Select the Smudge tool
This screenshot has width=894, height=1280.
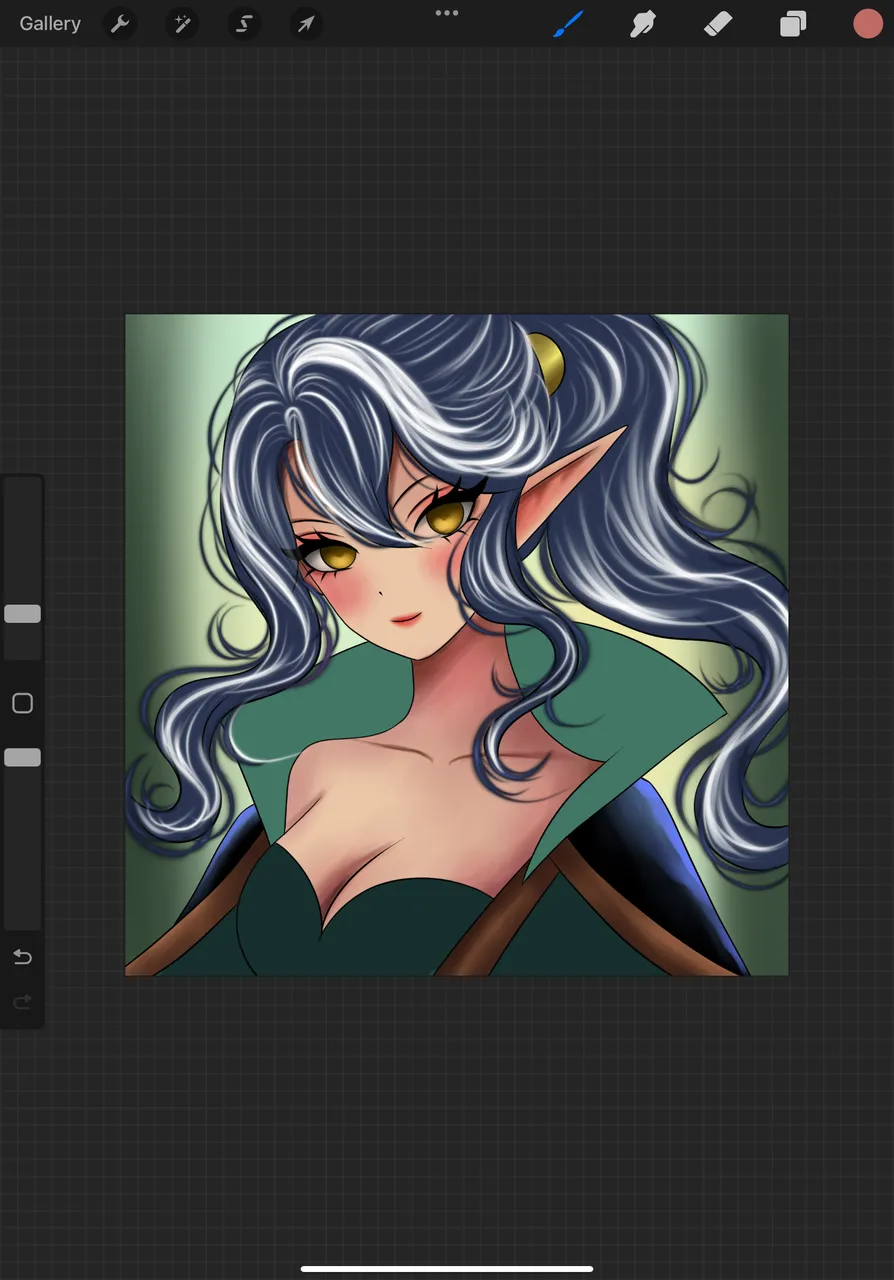point(643,24)
